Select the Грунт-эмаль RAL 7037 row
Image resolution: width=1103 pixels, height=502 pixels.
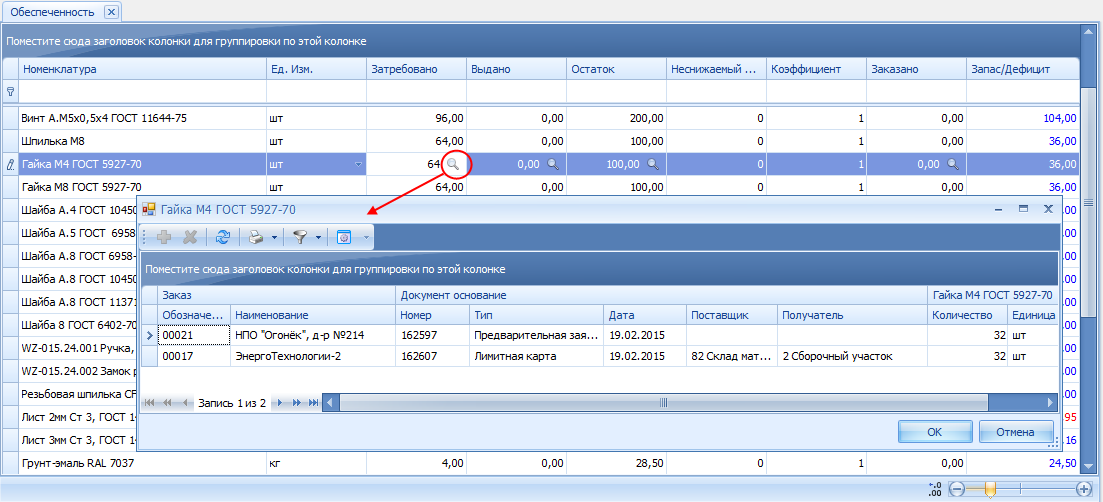click(540, 463)
